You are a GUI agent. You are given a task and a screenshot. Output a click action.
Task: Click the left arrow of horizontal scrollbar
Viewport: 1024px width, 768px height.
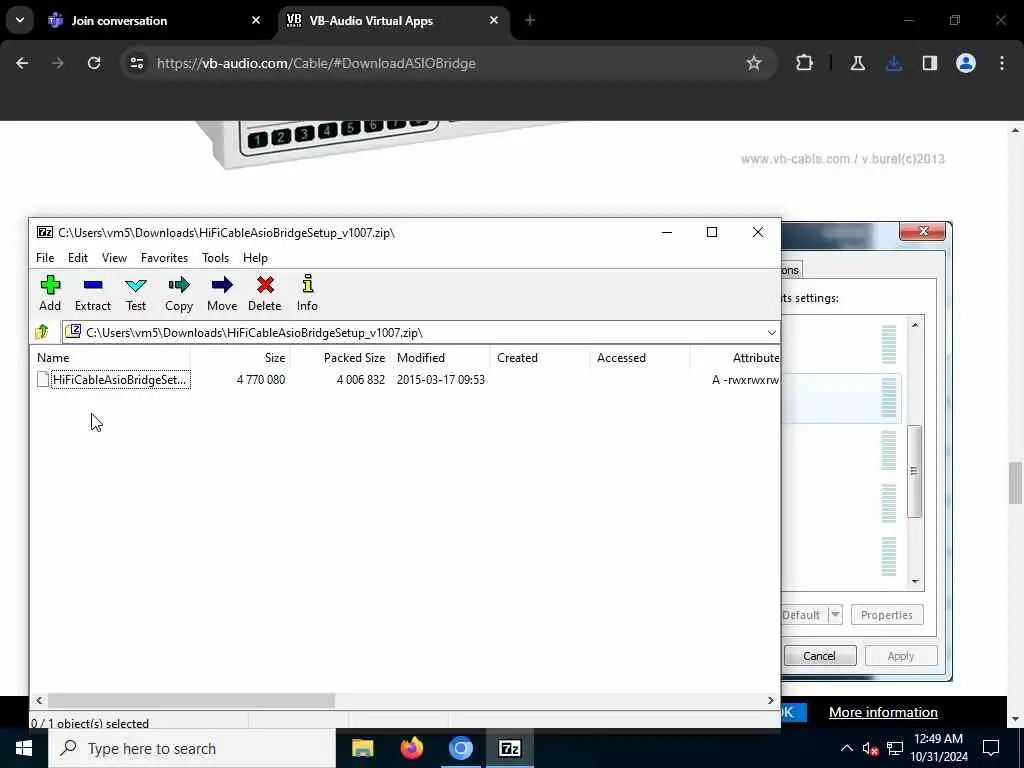click(x=39, y=701)
